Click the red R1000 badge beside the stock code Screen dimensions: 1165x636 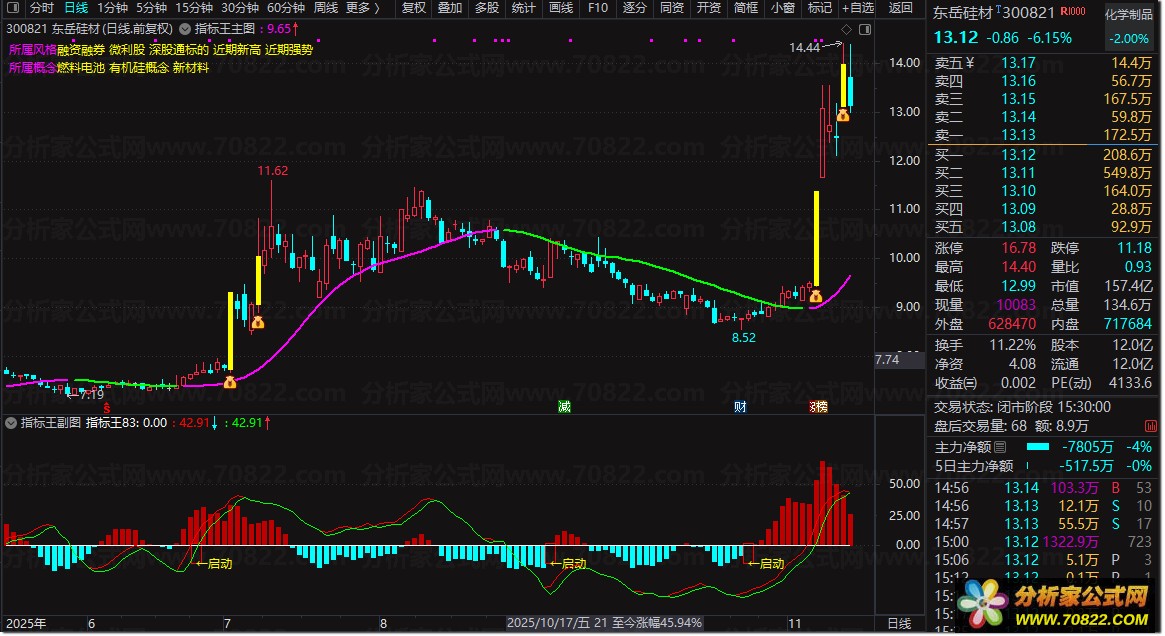(1073, 12)
